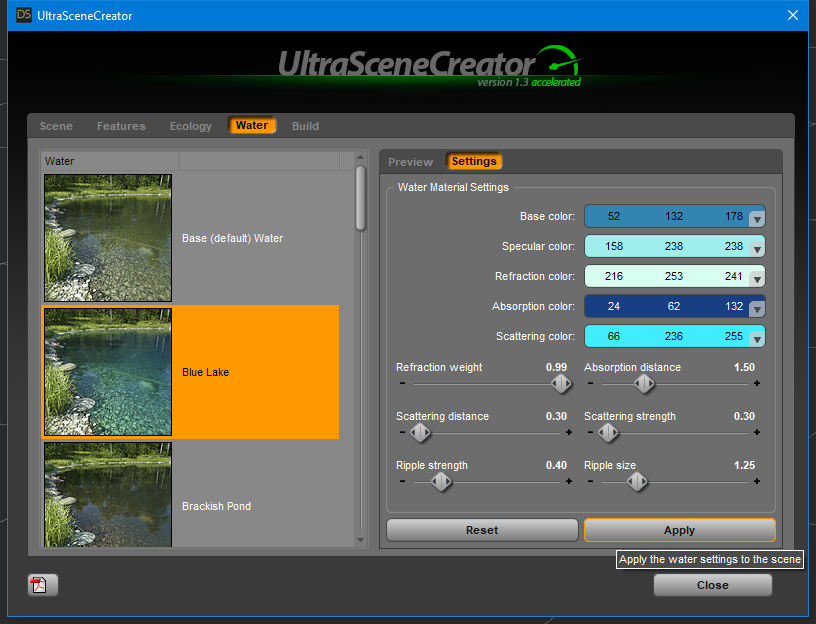Click the Refraction weight value 0.99
Viewport: 816px width, 624px height.
point(556,367)
